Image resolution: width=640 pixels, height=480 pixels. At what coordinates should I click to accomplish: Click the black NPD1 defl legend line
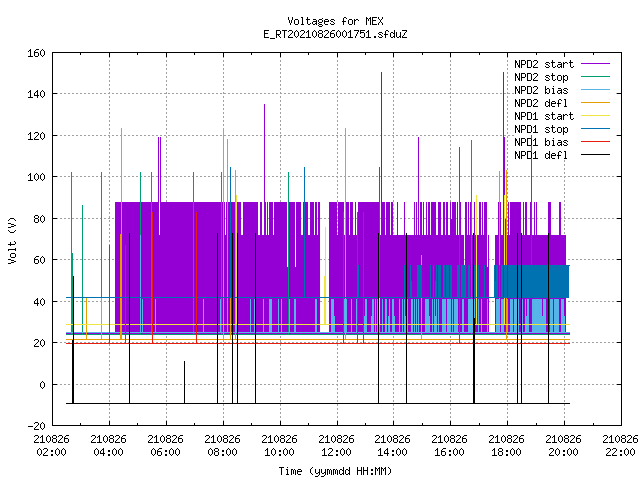(x=596, y=155)
